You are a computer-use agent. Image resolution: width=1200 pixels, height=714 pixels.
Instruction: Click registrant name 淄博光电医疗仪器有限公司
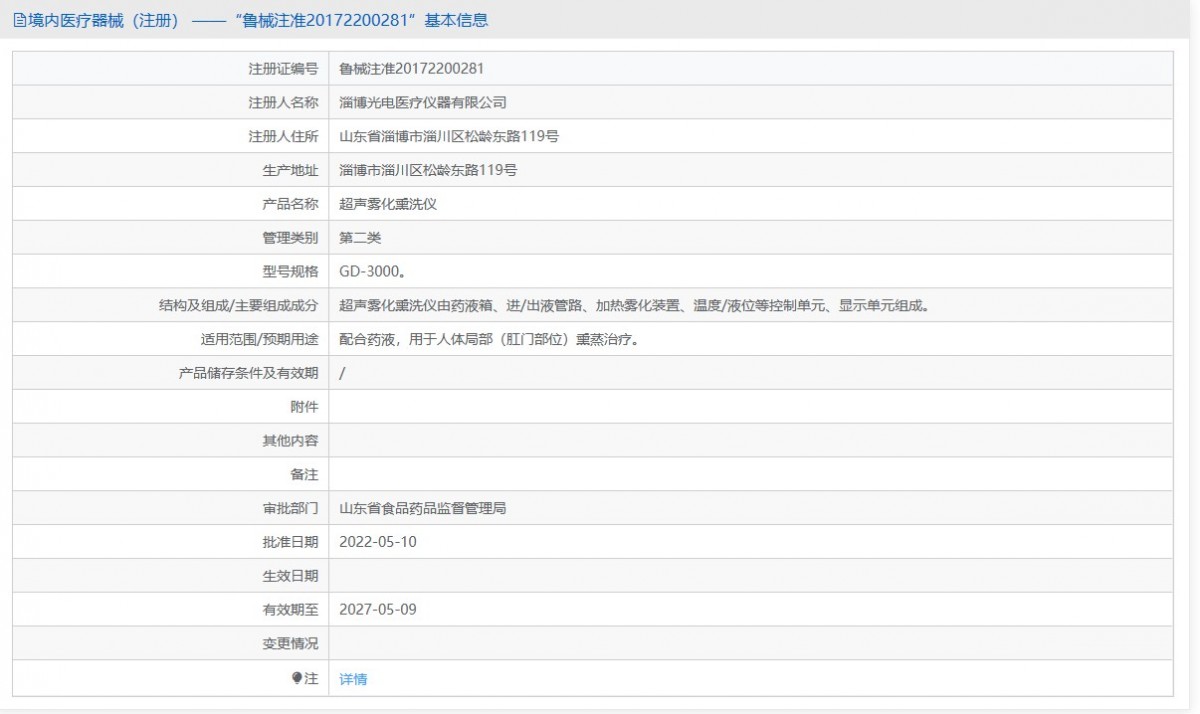coord(423,103)
